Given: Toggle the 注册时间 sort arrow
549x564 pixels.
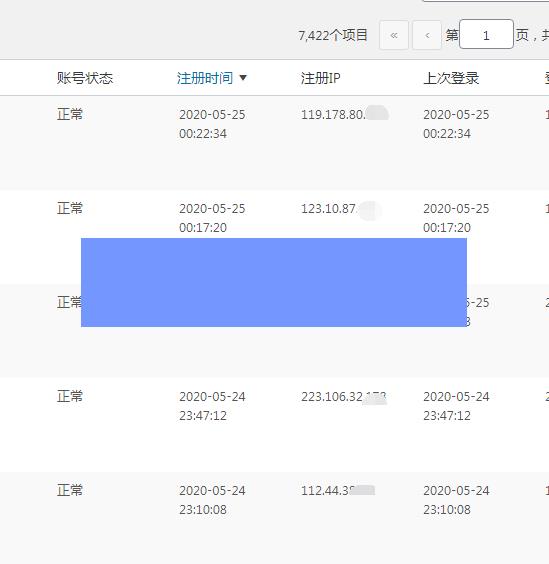Looking at the screenshot, I should (x=243, y=78).
